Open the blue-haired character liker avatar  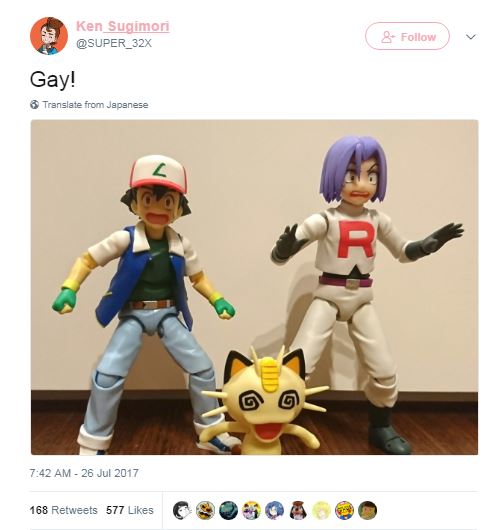point(275,510)
